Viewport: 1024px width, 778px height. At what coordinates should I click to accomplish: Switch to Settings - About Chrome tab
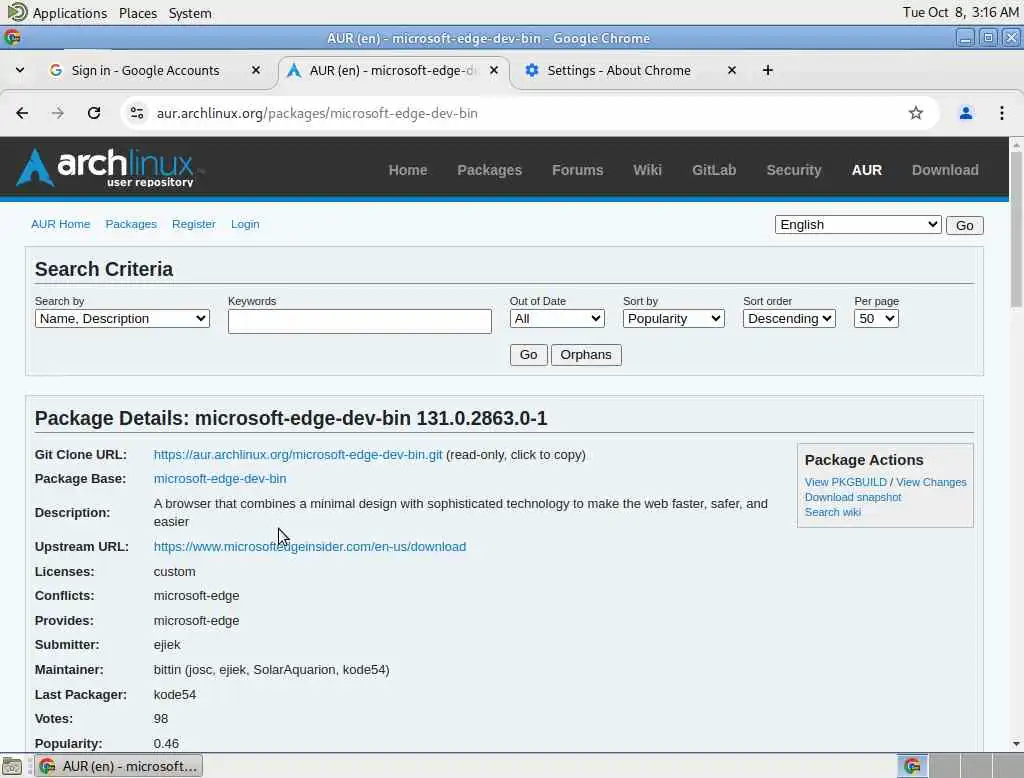coord(618,71)
